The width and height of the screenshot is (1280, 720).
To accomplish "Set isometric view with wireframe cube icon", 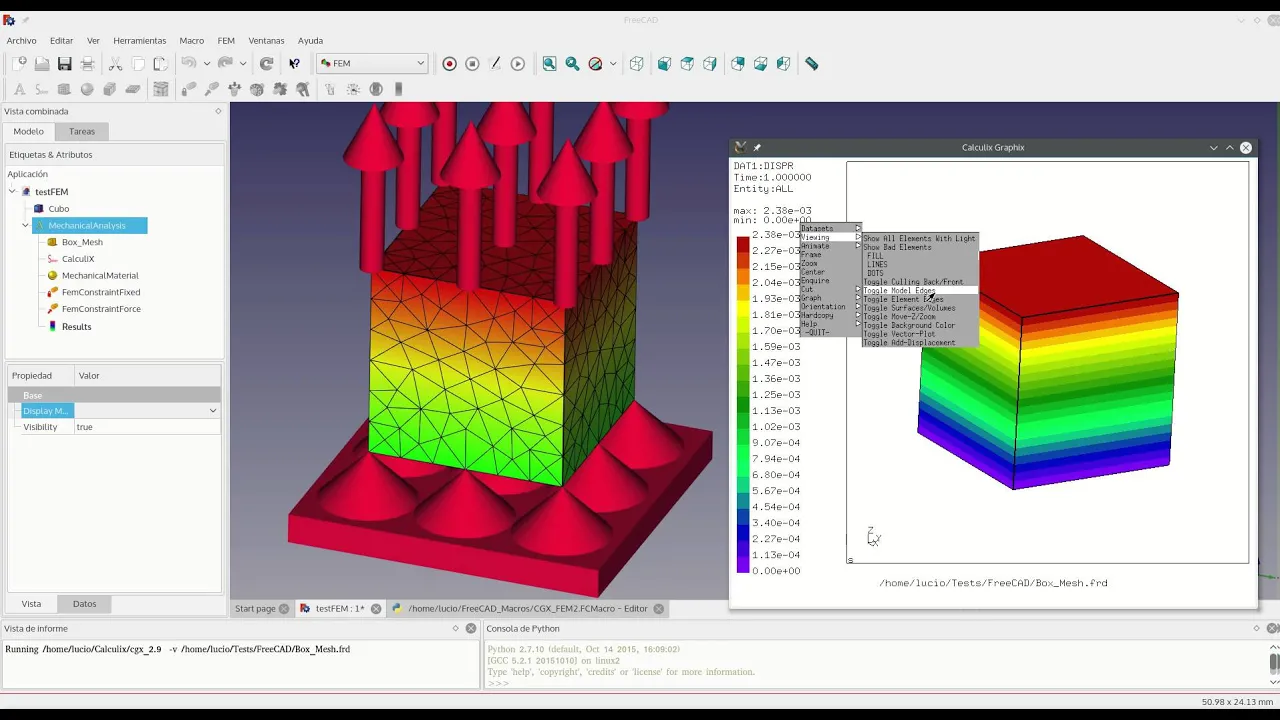I will [x=636, y=63].
